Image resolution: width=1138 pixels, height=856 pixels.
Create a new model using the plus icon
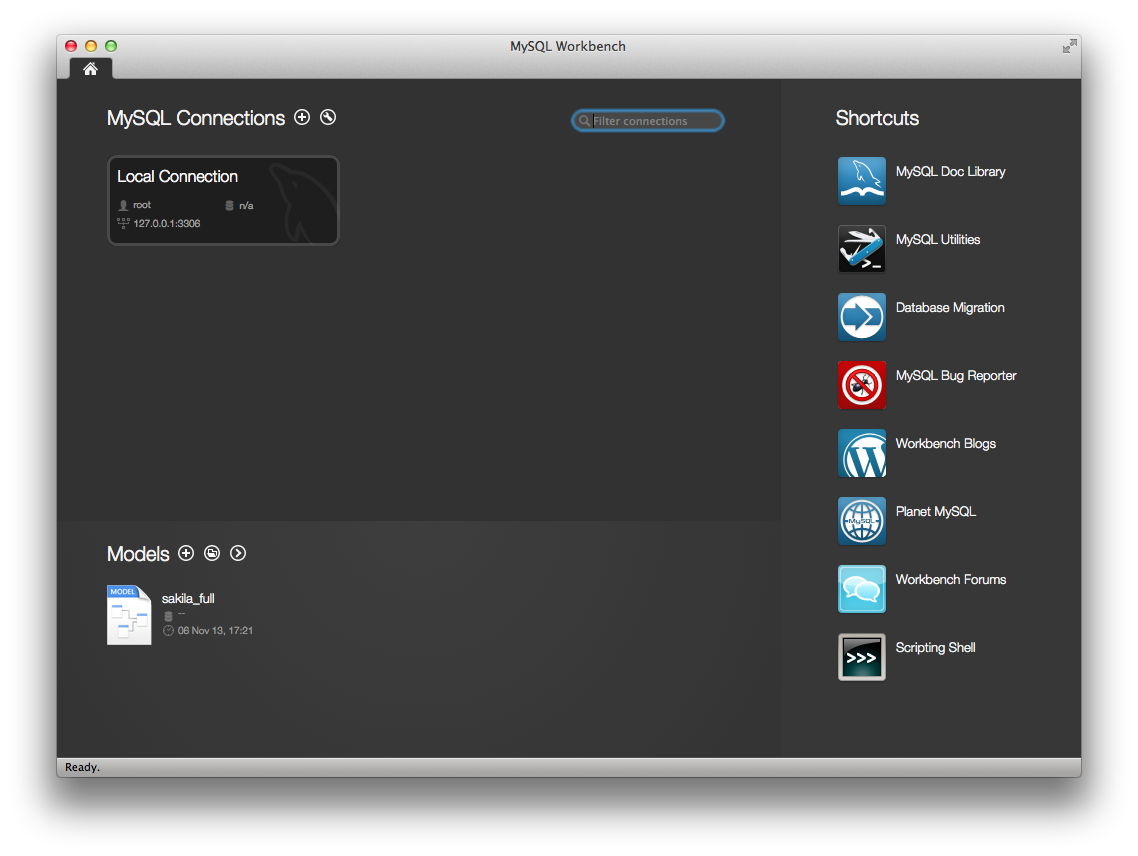[186, 553]
